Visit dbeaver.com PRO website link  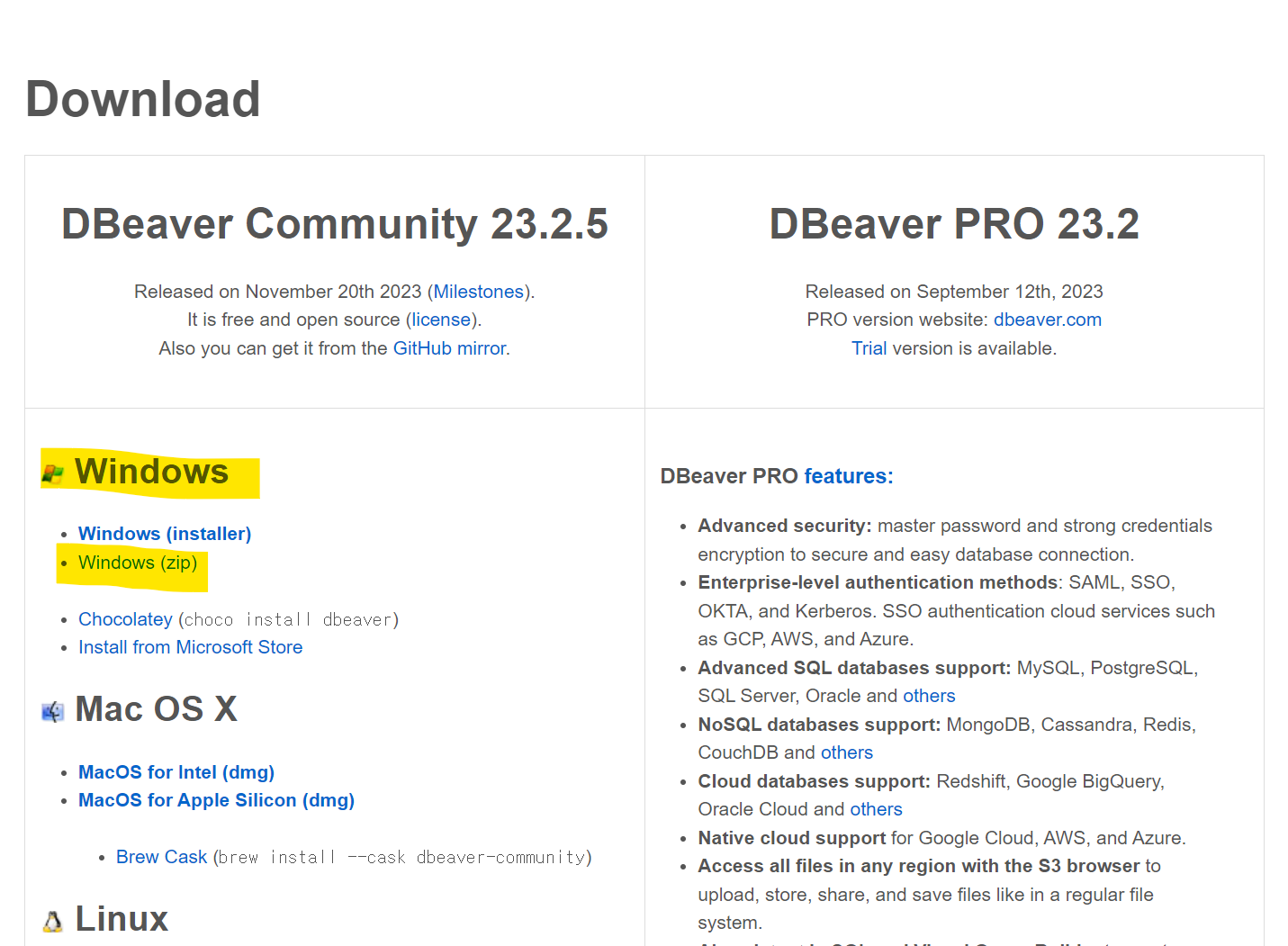pos(1048,320)
